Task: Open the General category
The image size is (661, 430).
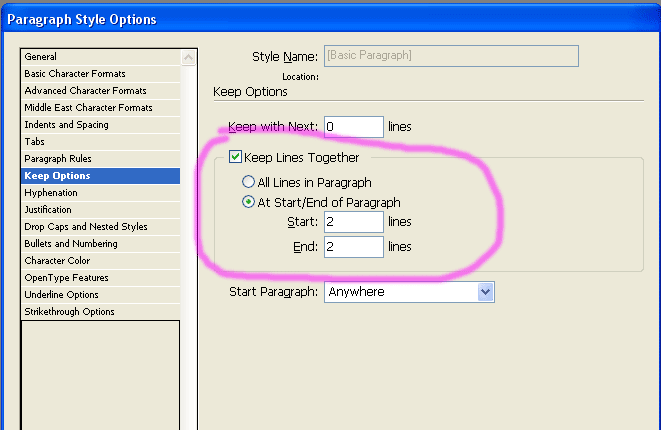Action: point(100,57)
